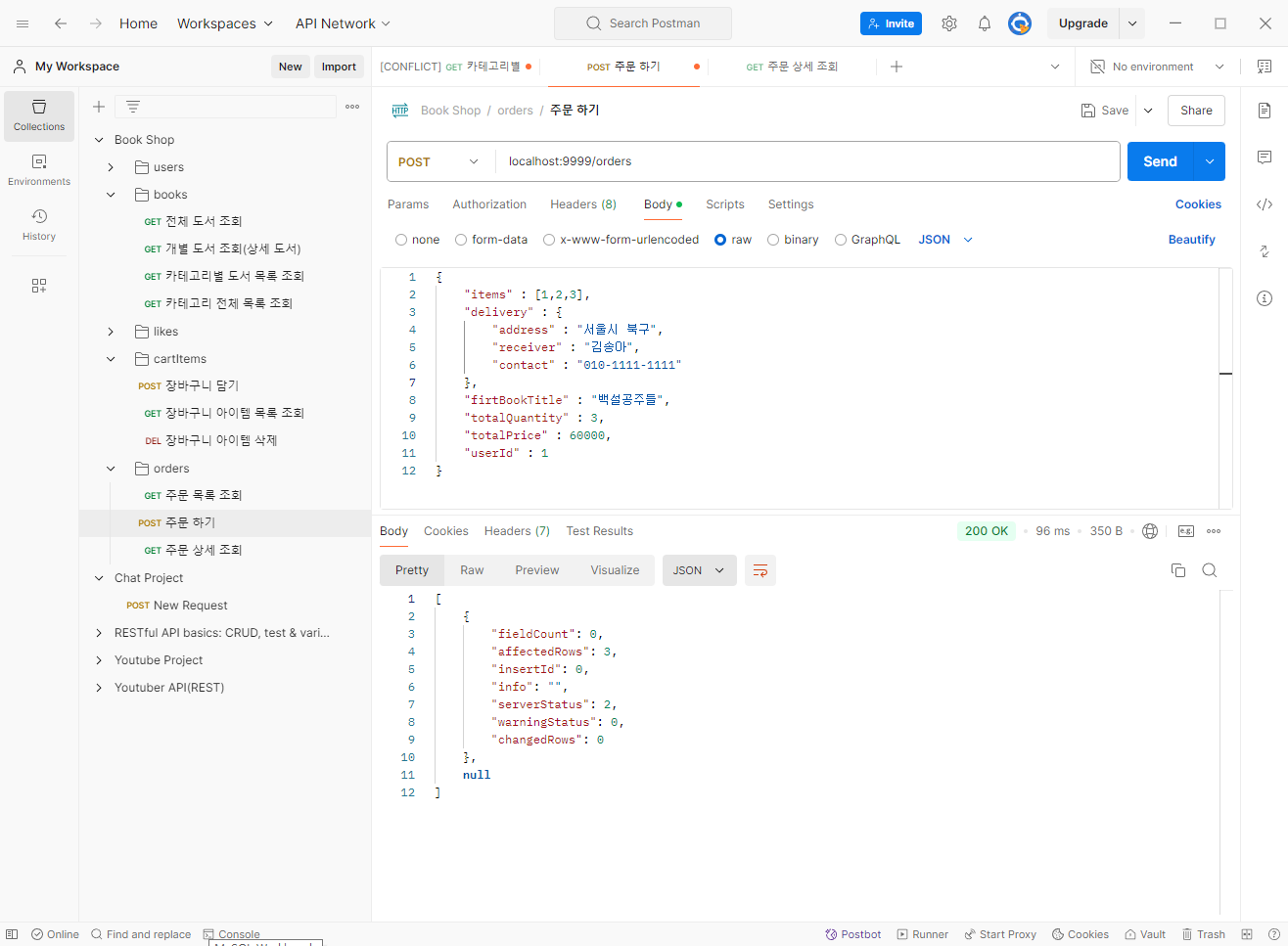1288x946 pixels.
Task: Click the Share button
Action: pos(1196,111)
